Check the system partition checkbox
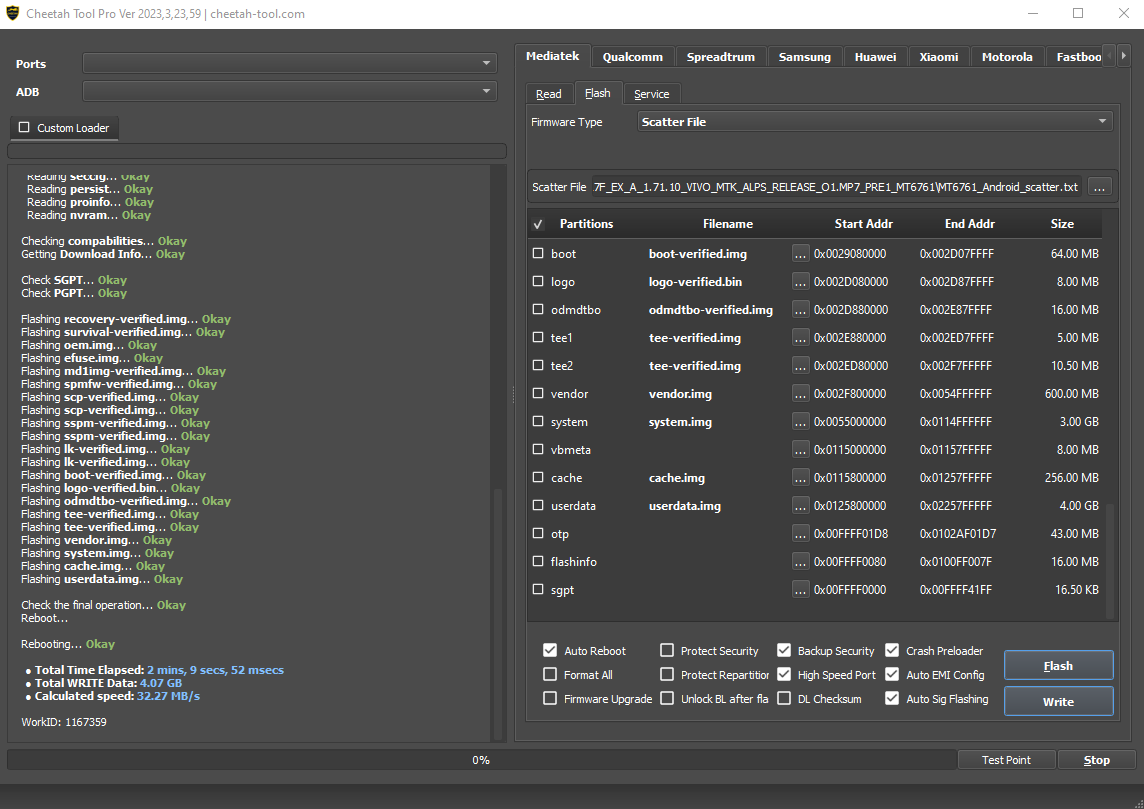Screen dimensions: 1144x809 pyautogui.click(x=538, y=421)
